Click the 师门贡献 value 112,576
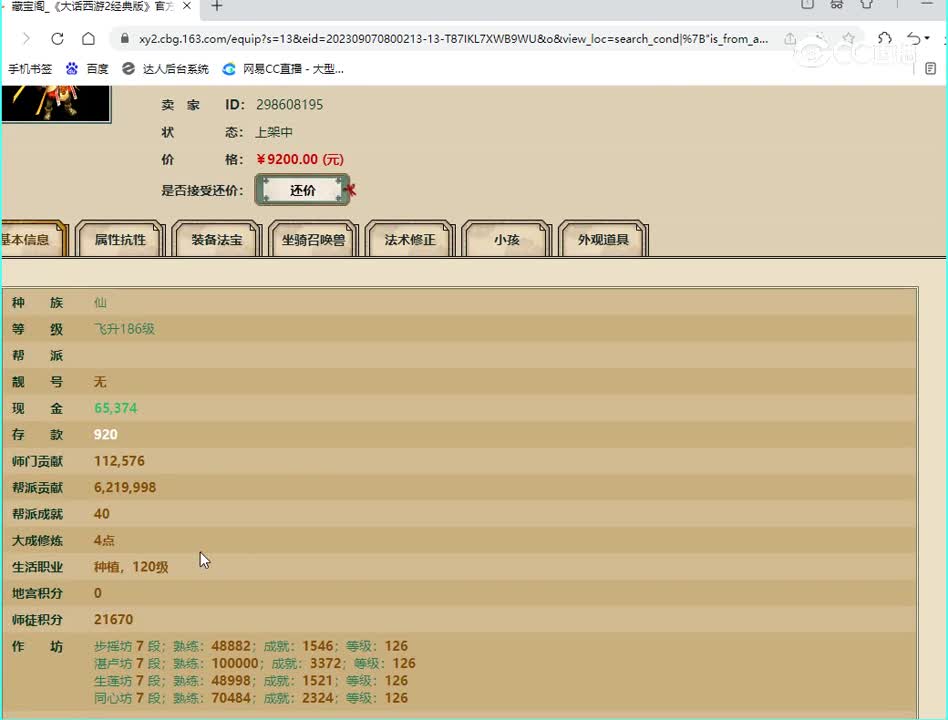This screenshot has width=948, height=720. 119,461
